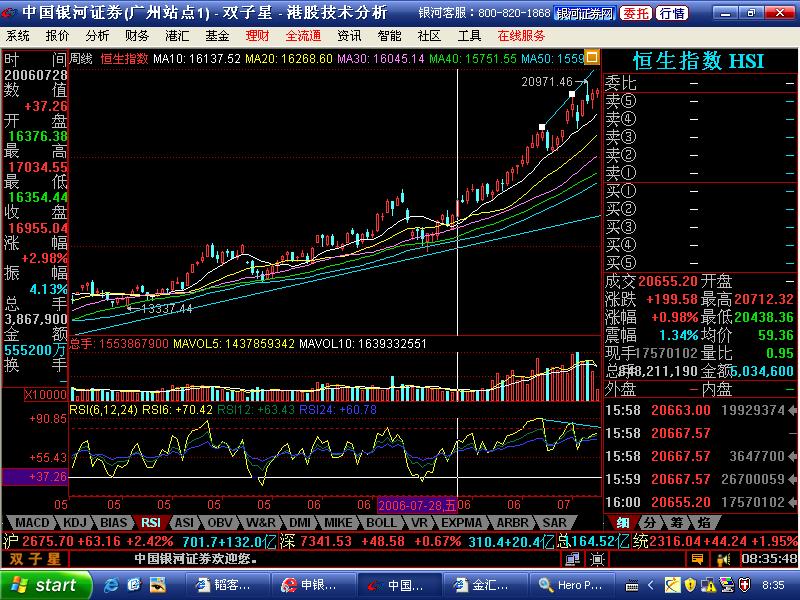This screenshot has height=600, width=800.
Task: Expand hidden tray icons chevron
Action: tap(651, 585)
